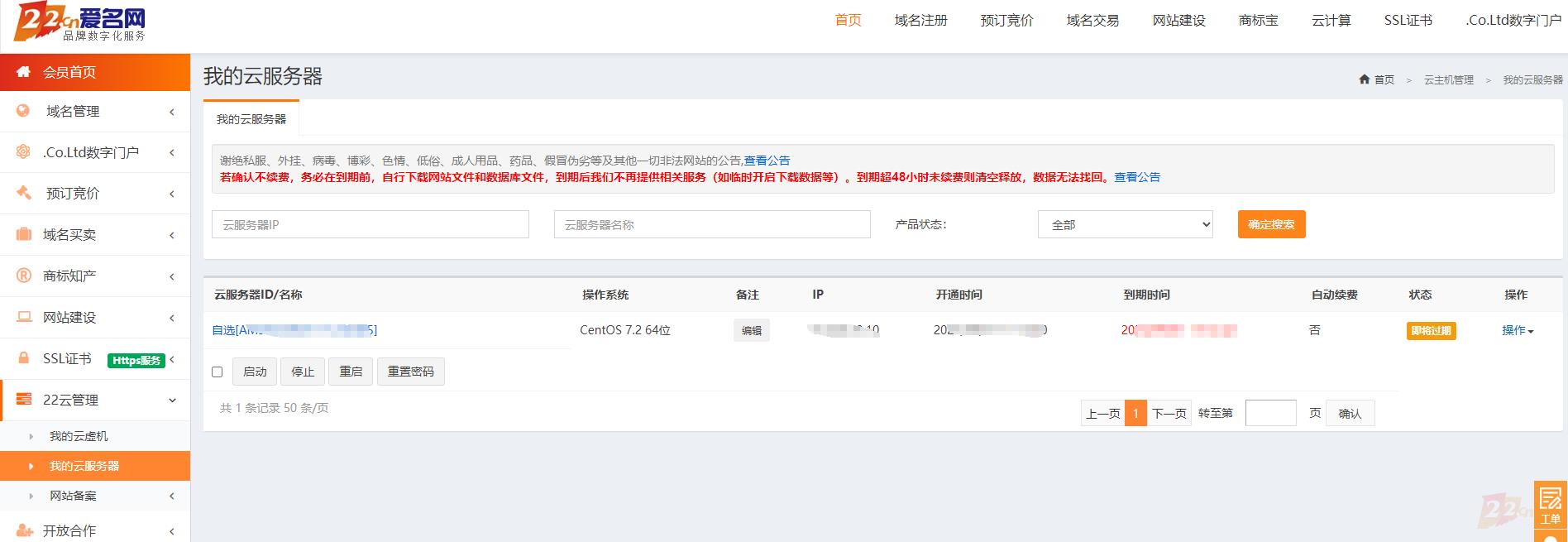Open SSL证书 in top navigation
The image size is (1568, 542).
click(x=1408, y=20)
